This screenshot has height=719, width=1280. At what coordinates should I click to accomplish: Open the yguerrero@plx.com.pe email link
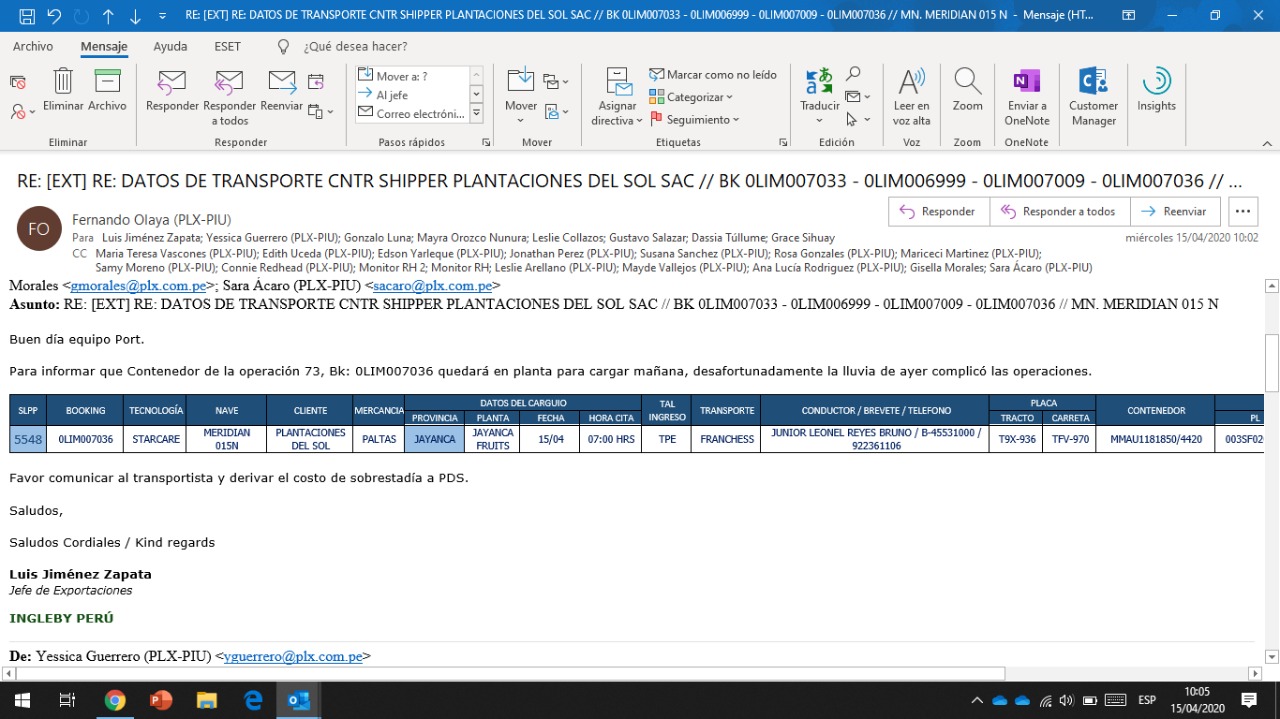click(x=293, y=657)
